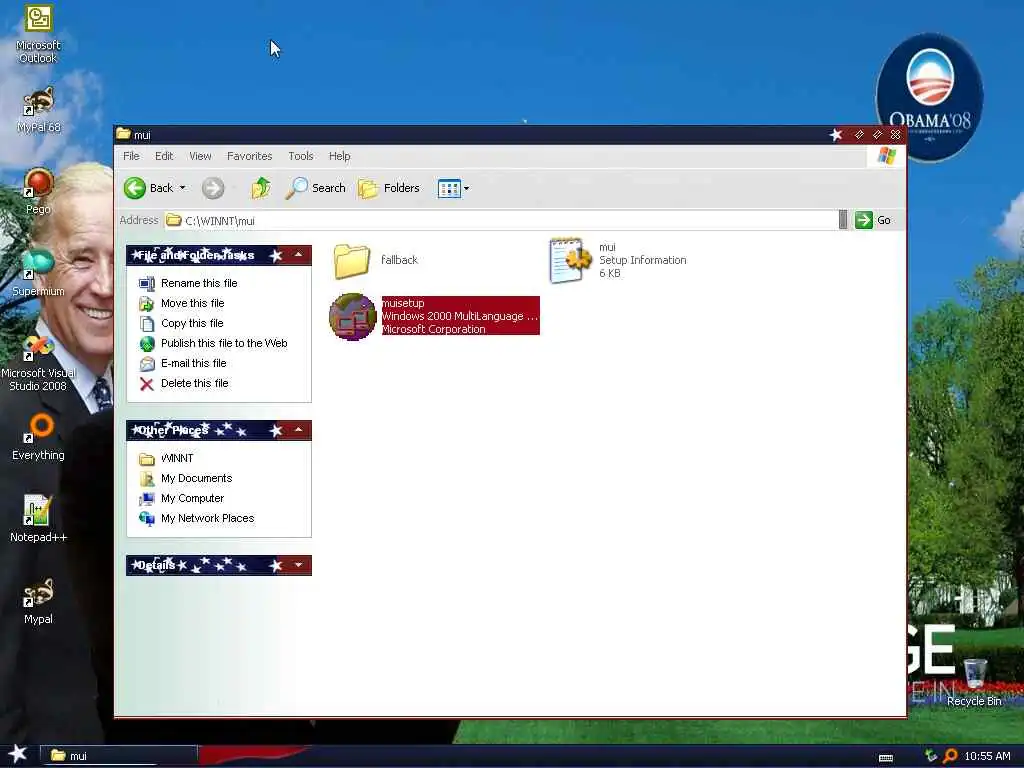This screenshot has height=768, width=1024.
Task: Click the Forward arrow button
Action: (x=213, y=188)
